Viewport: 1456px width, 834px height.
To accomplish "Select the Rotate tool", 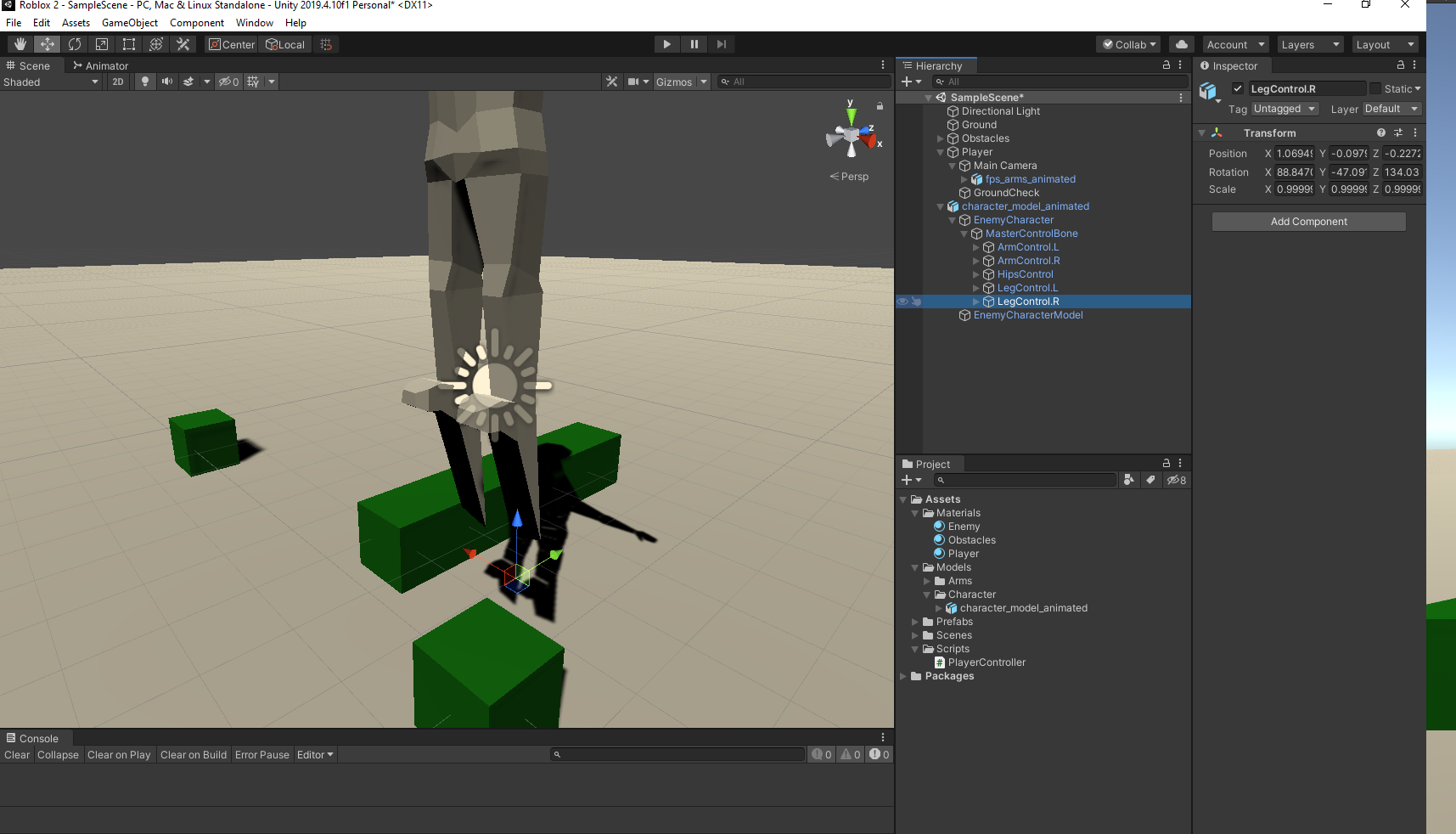I will click(75, 44).
